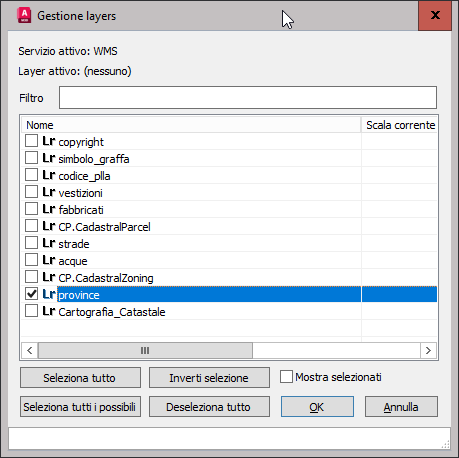Click the Lr icon beside copyright
459x458 pixels.
coord(49,141)
